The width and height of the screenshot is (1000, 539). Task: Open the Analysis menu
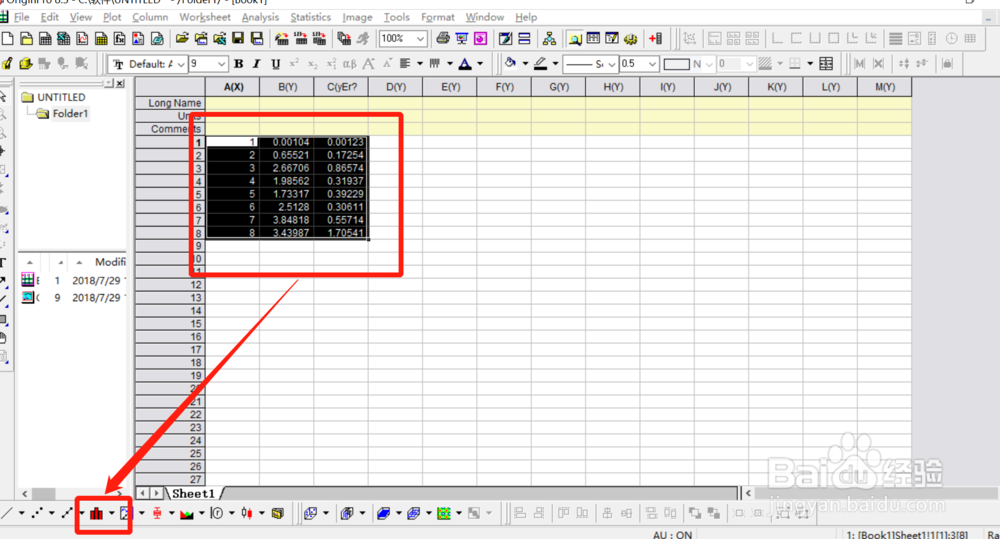point(260,17)
